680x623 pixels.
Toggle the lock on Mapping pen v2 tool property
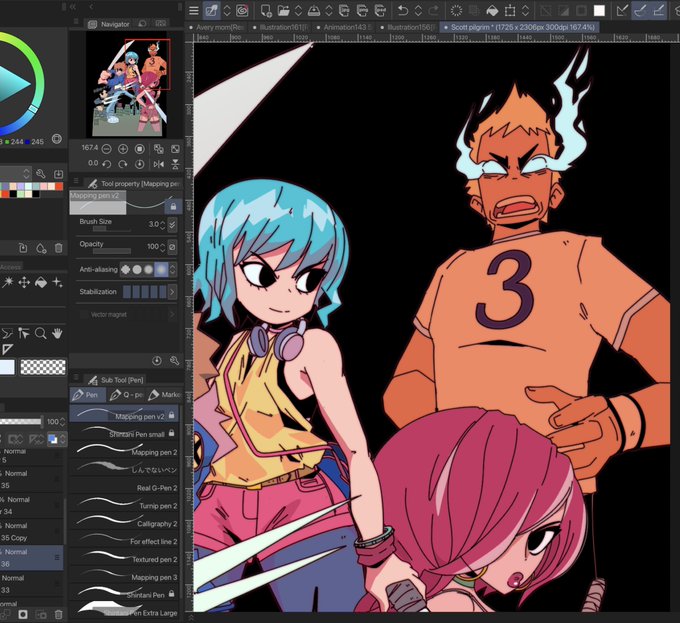(173, 207)
